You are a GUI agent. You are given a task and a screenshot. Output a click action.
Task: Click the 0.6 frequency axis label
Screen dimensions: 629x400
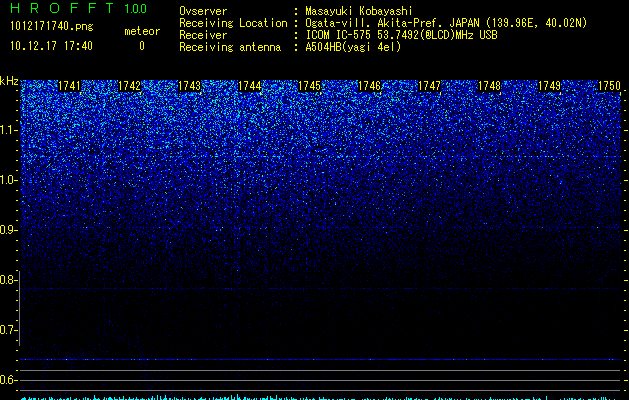8,380
